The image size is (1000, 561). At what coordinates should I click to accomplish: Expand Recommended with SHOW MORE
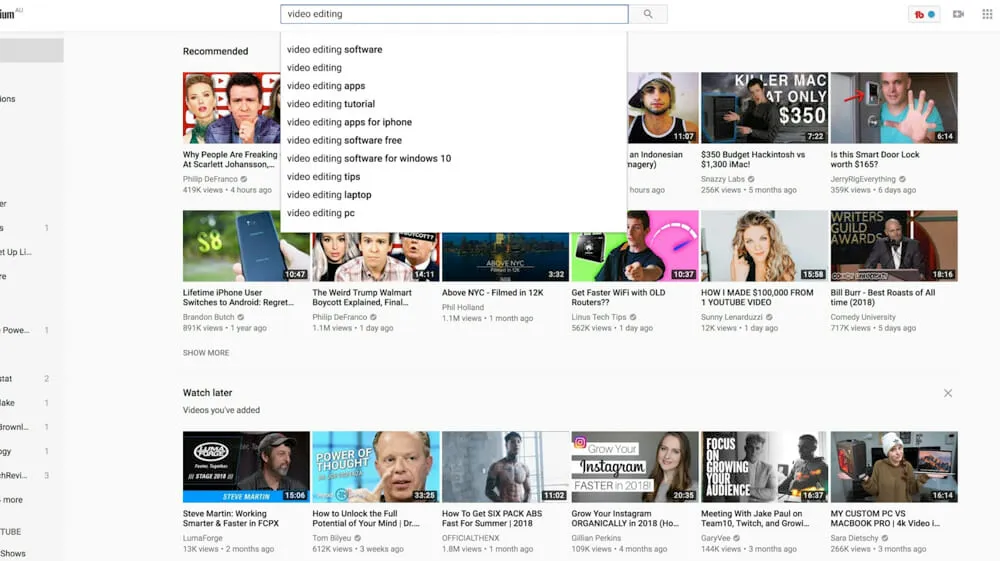pyautogui.click(x=206, y=353)
